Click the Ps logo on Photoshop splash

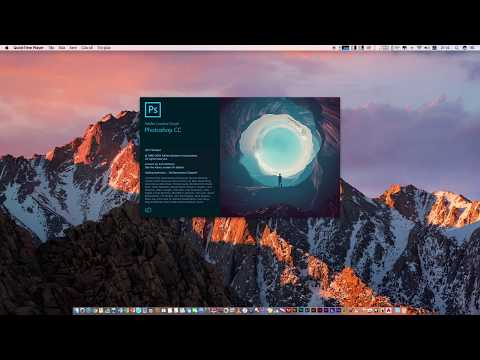[153, 110]
